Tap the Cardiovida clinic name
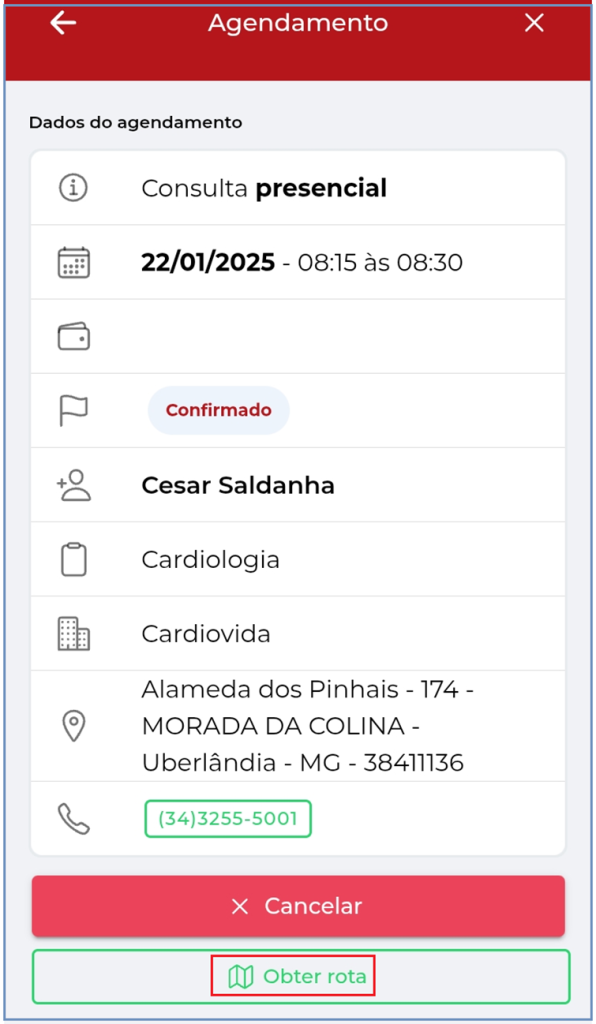The height and width of the screenshot is (1024, 596). pyautogui.click(x=206, y=634)
